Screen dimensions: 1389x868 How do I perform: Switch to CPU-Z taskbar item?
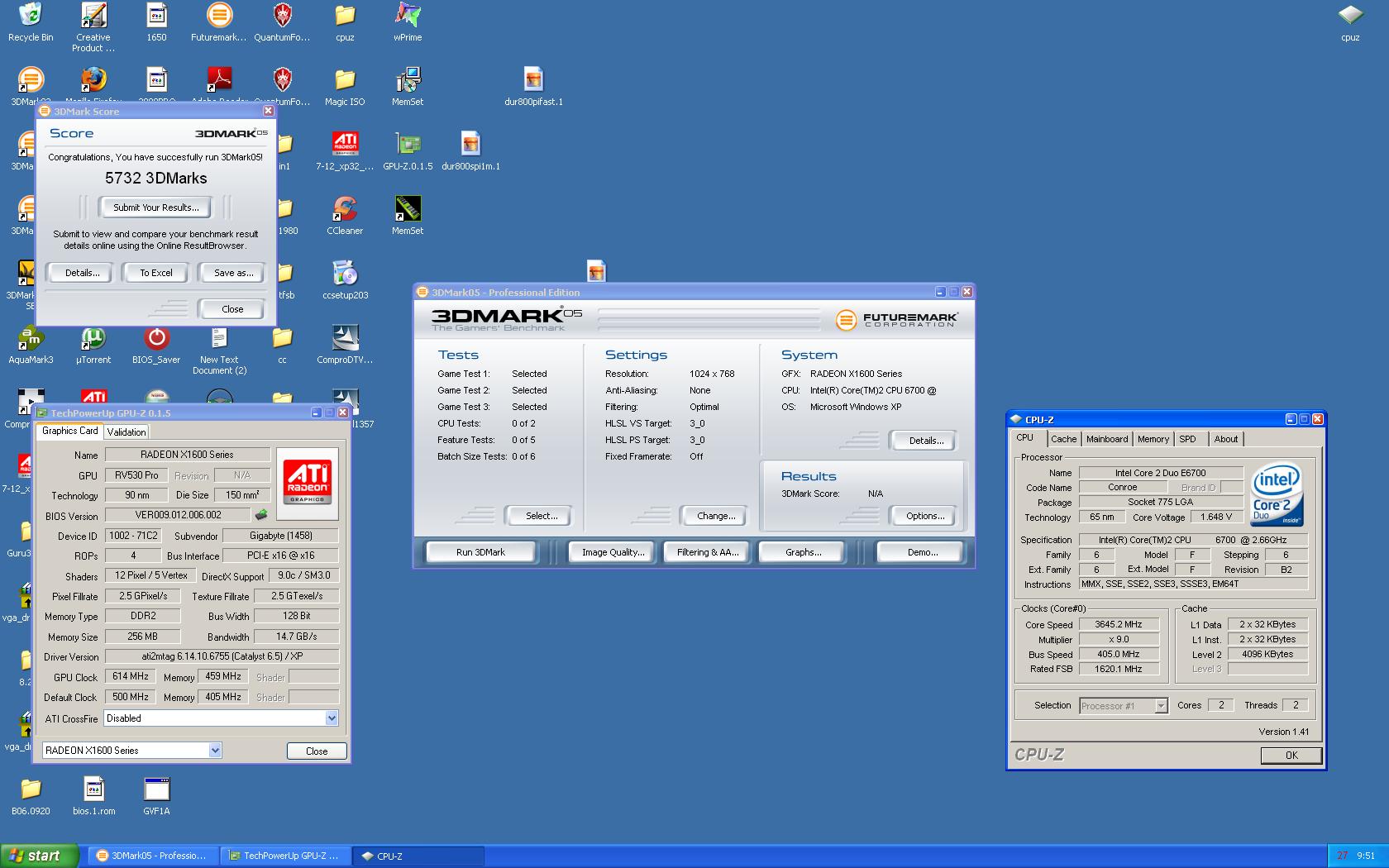click(419, 856)
